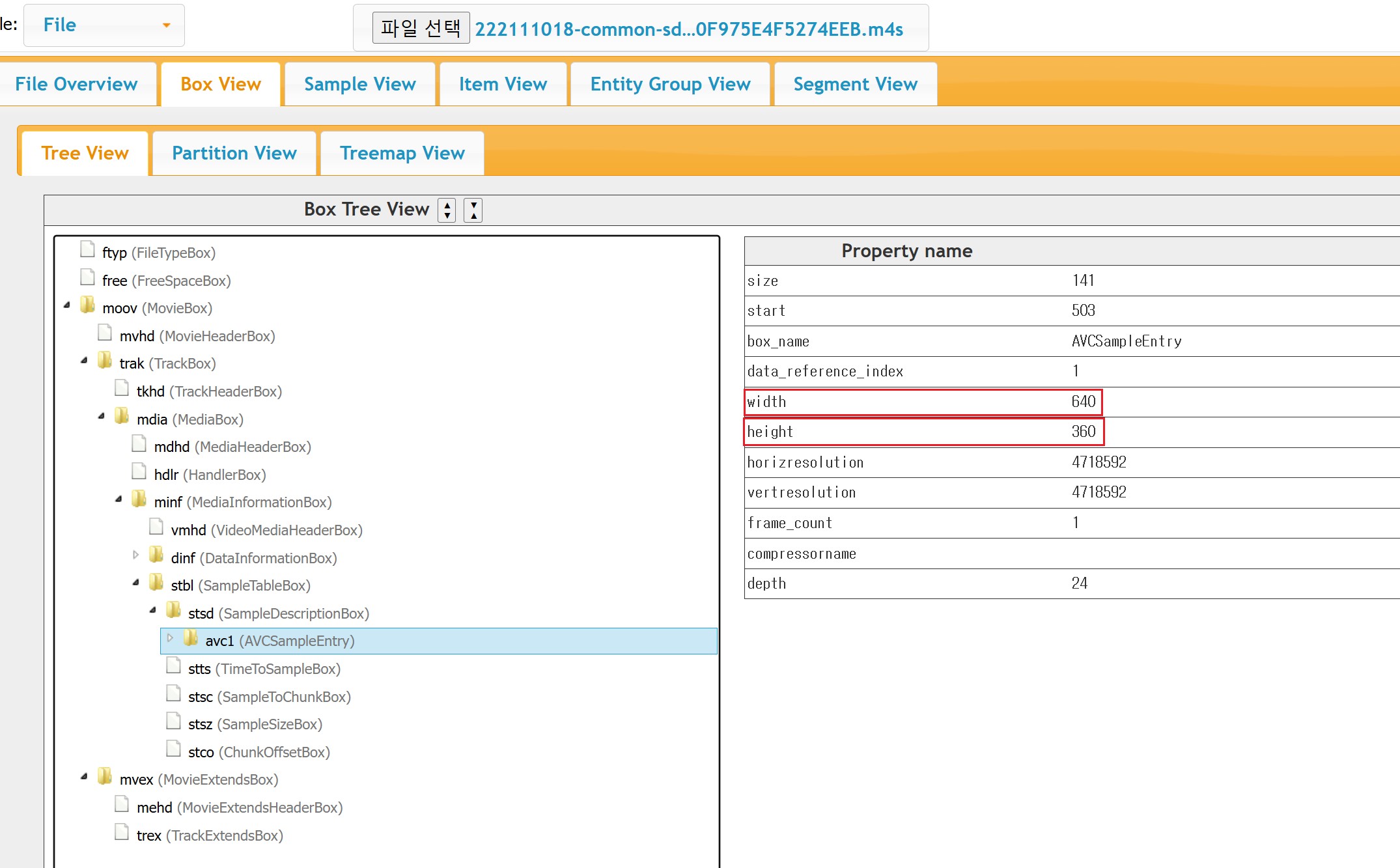Expand the dinf DataInformationBox node
Screen dimensions: 1400x868
tap(135, 555)
